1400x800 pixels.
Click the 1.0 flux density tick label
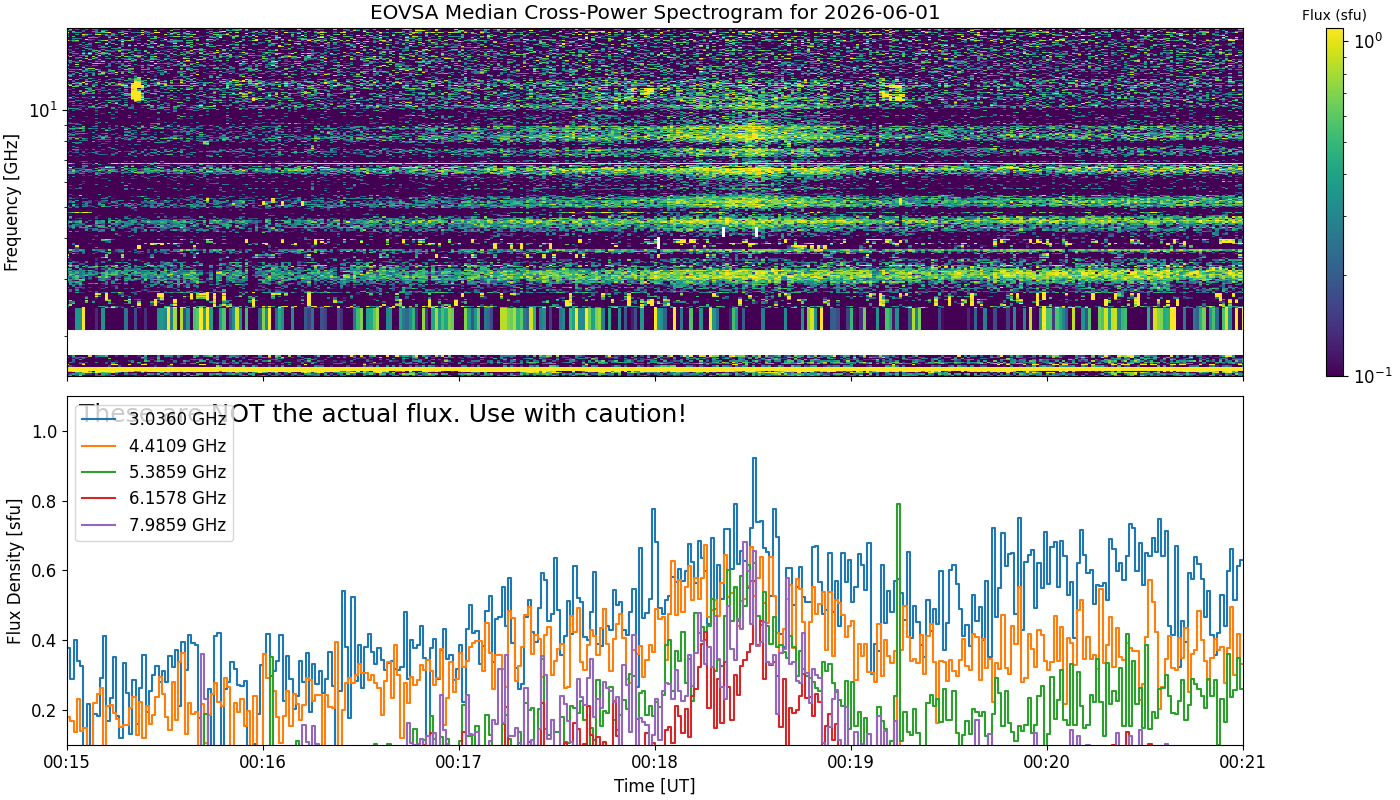(x=44, y=432)
